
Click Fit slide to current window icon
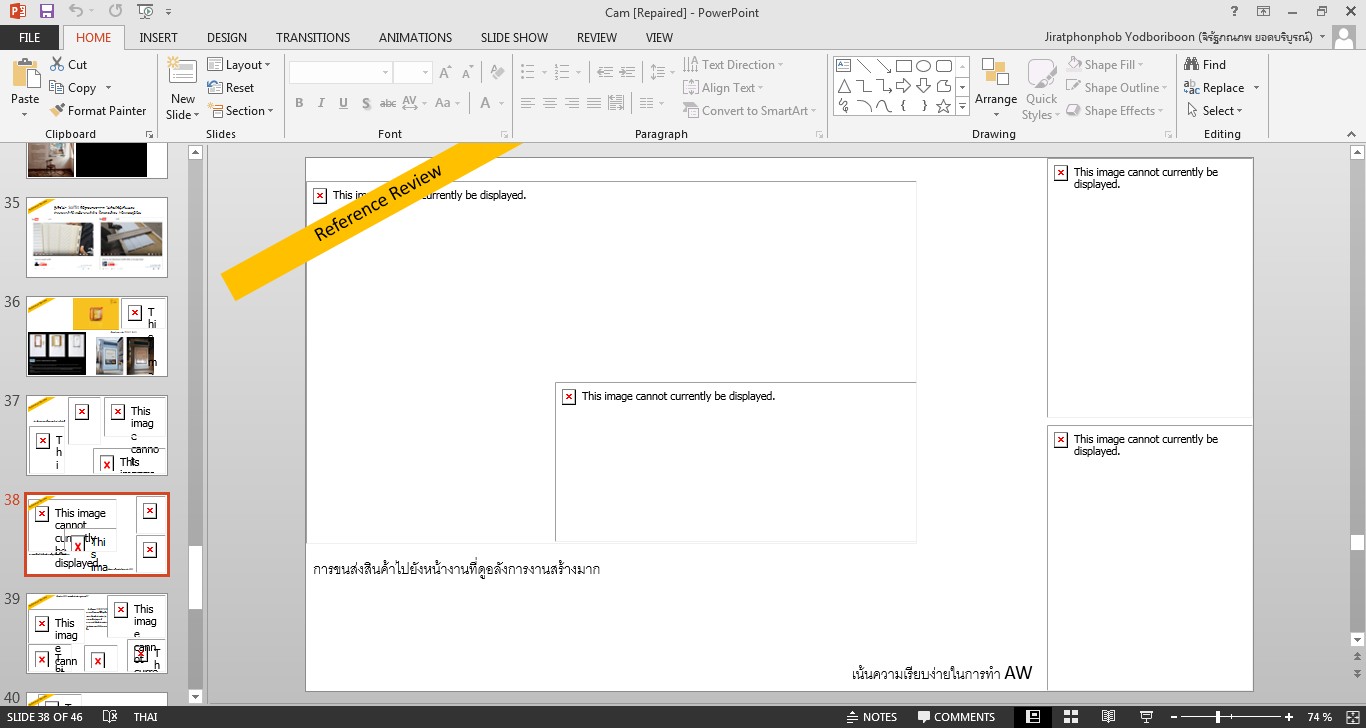click(1352, 717)
